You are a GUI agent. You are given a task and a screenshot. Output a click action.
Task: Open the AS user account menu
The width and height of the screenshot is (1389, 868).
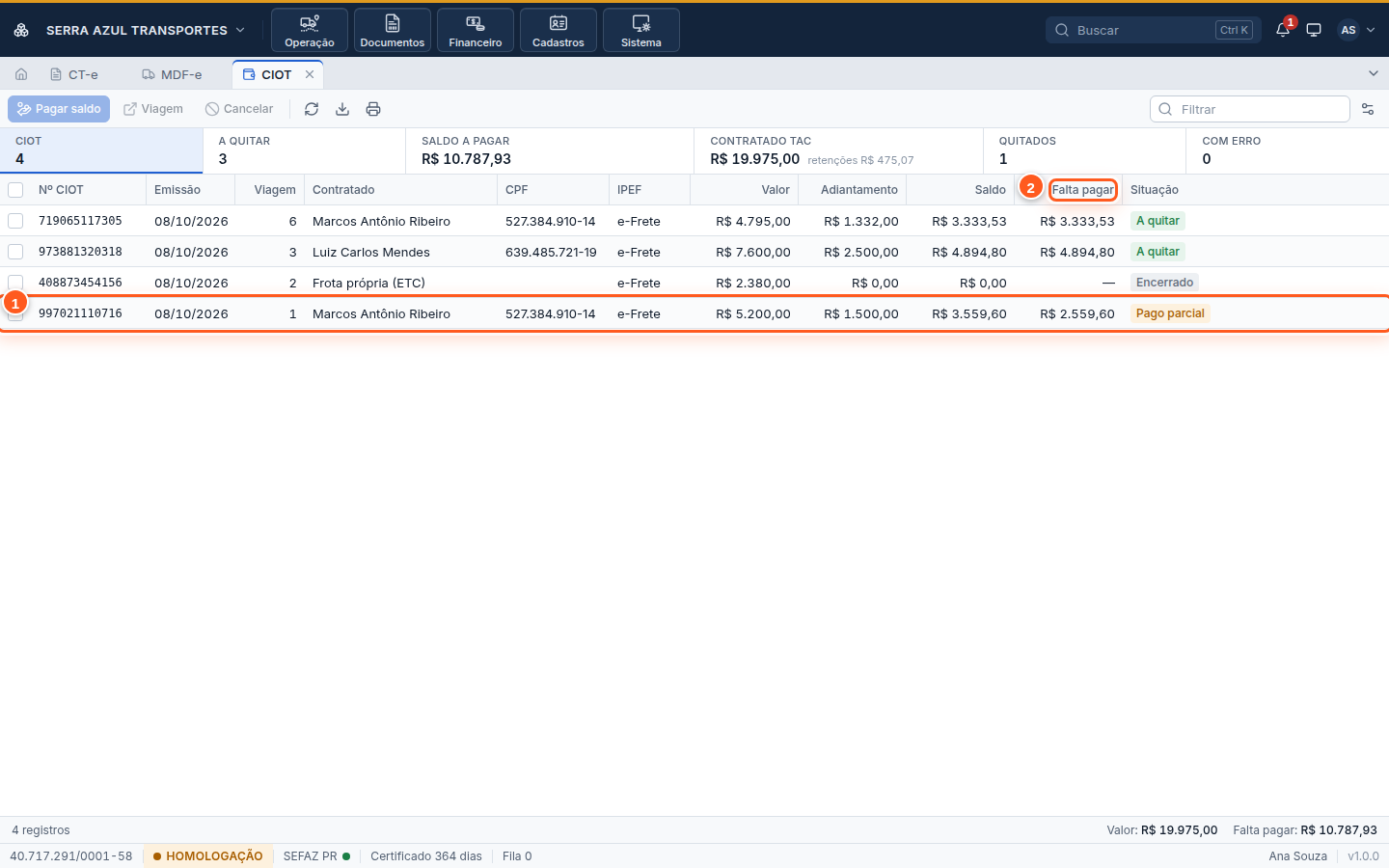point(1356,30)
